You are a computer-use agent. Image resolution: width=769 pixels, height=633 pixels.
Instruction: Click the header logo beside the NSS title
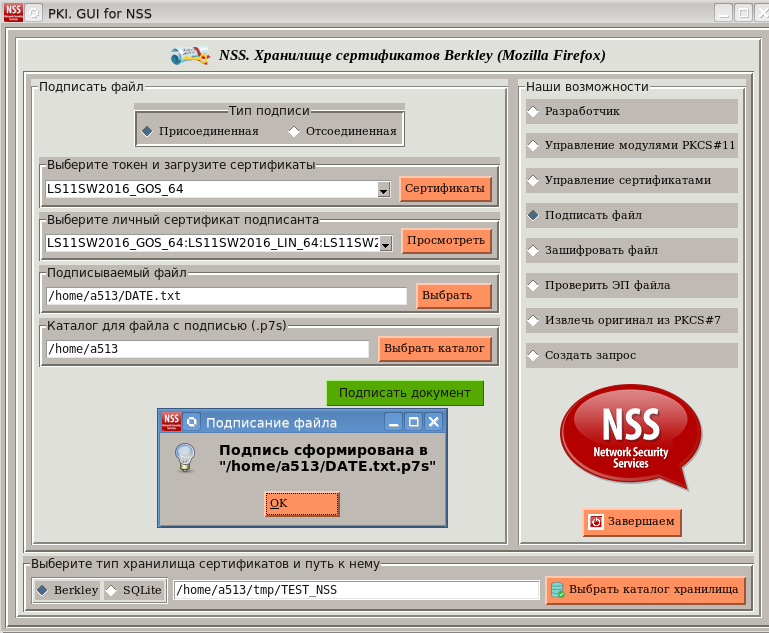[190, 56]
